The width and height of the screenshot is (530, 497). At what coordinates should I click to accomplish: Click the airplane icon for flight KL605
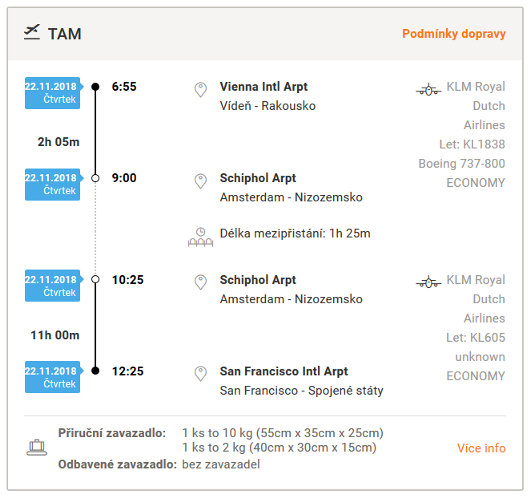point(429,282)
